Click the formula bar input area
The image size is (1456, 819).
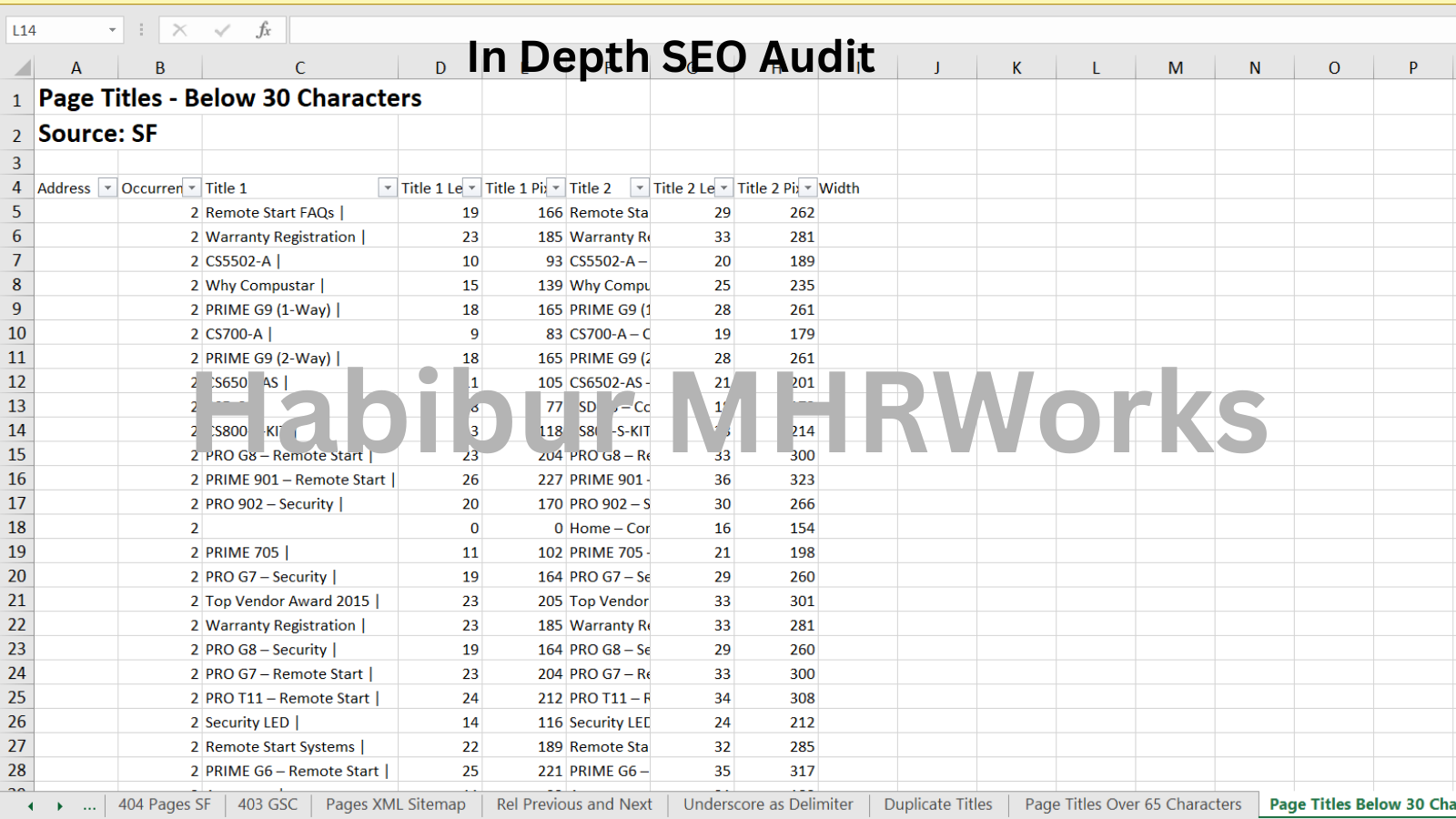click(819, 30)
